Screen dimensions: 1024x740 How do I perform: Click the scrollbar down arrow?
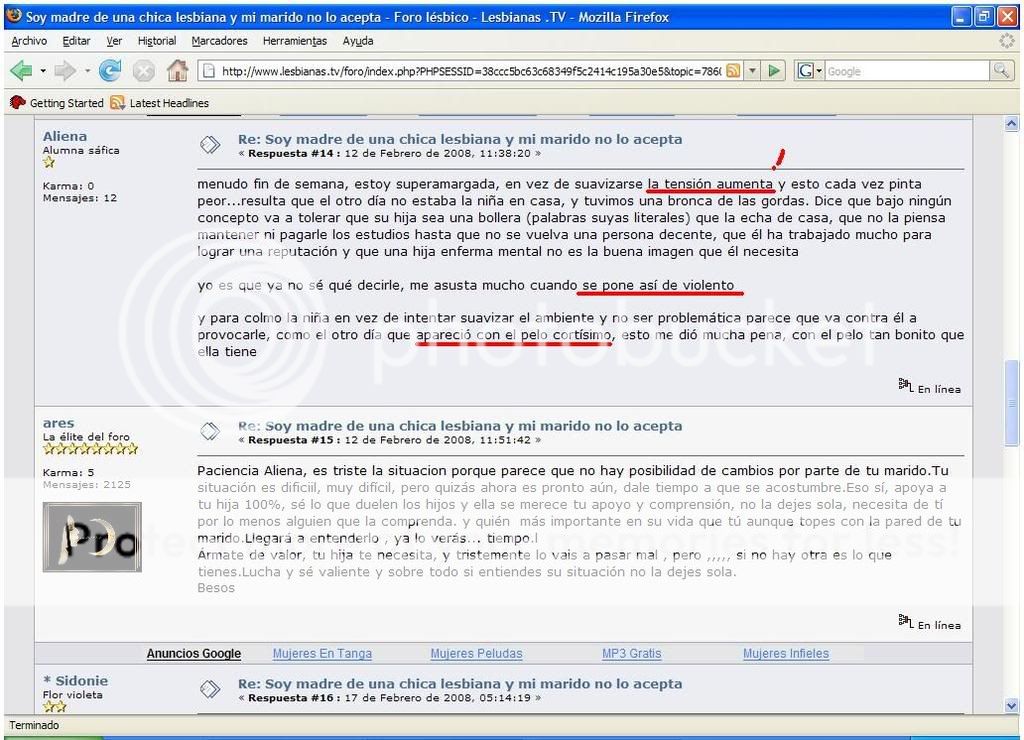(x=1011, y=705)
